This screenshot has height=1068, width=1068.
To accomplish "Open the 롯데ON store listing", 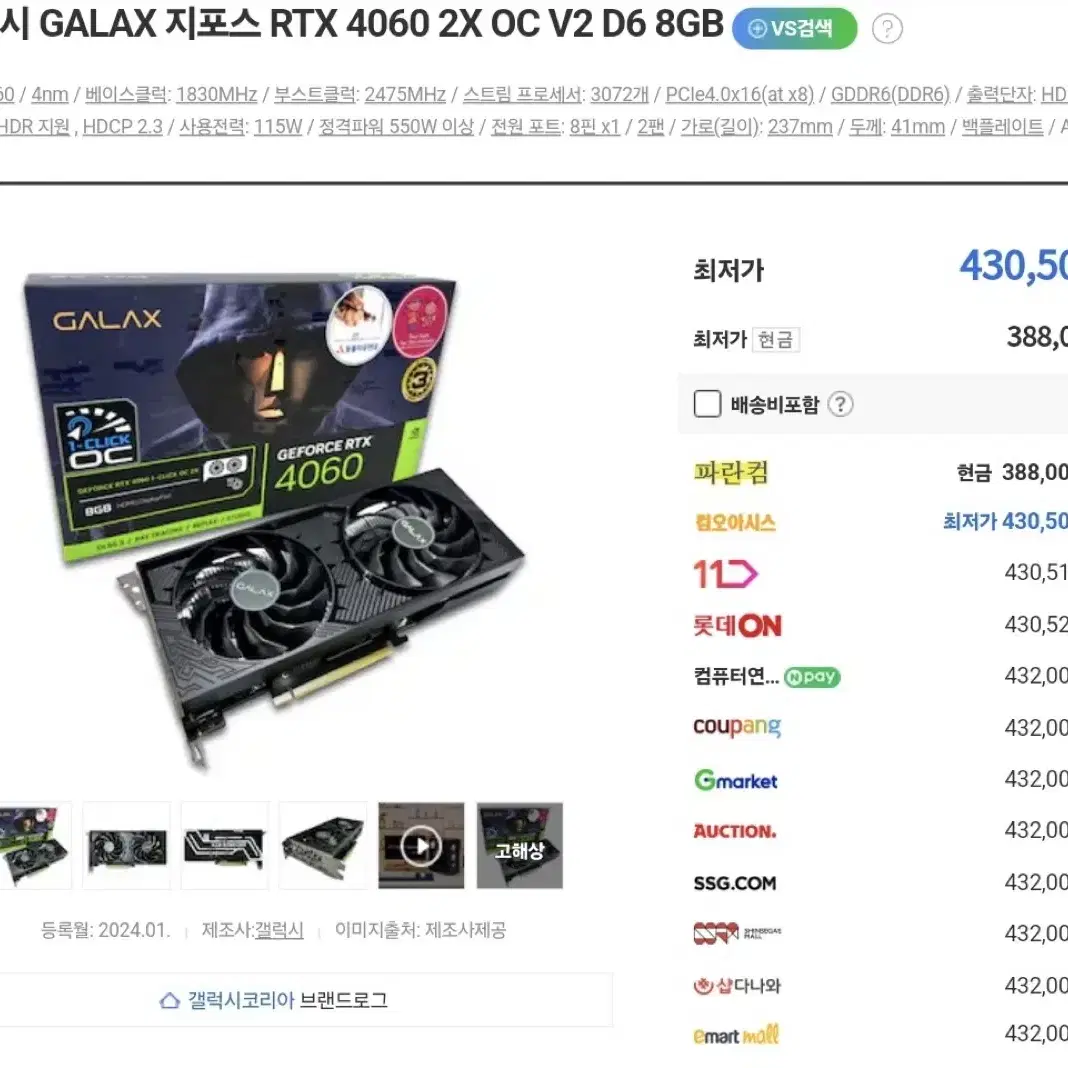I will [737, 625].
